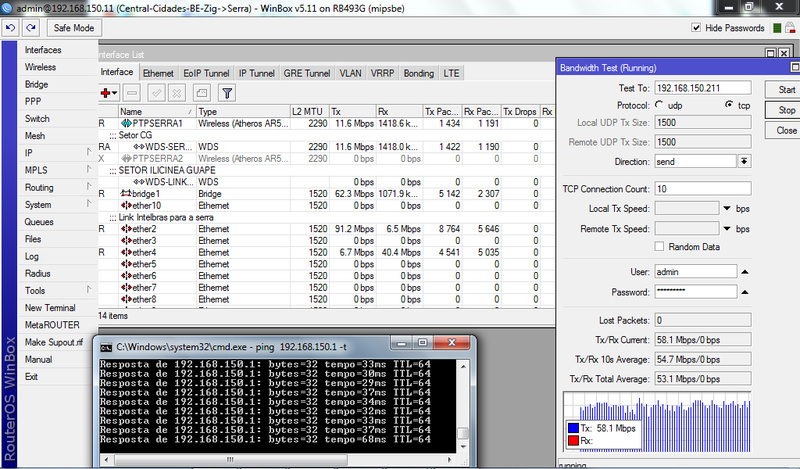Viewport: 800px width, 469px height.
Task: Click the blue Tx legend color swatch
Action: [573, 429]
